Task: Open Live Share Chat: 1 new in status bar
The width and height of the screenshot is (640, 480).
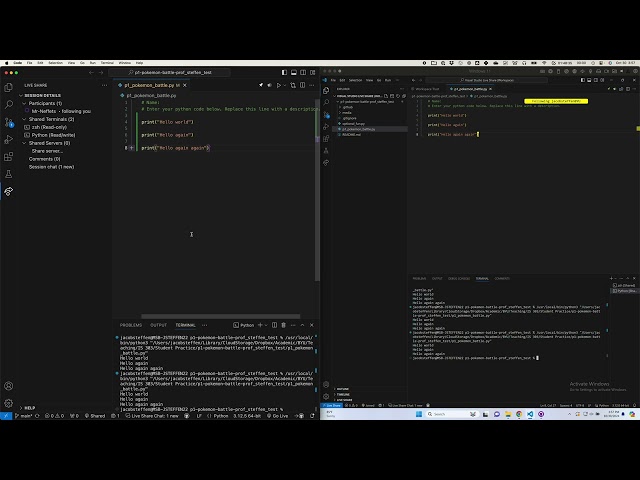Action: click(x=152, y=416)
